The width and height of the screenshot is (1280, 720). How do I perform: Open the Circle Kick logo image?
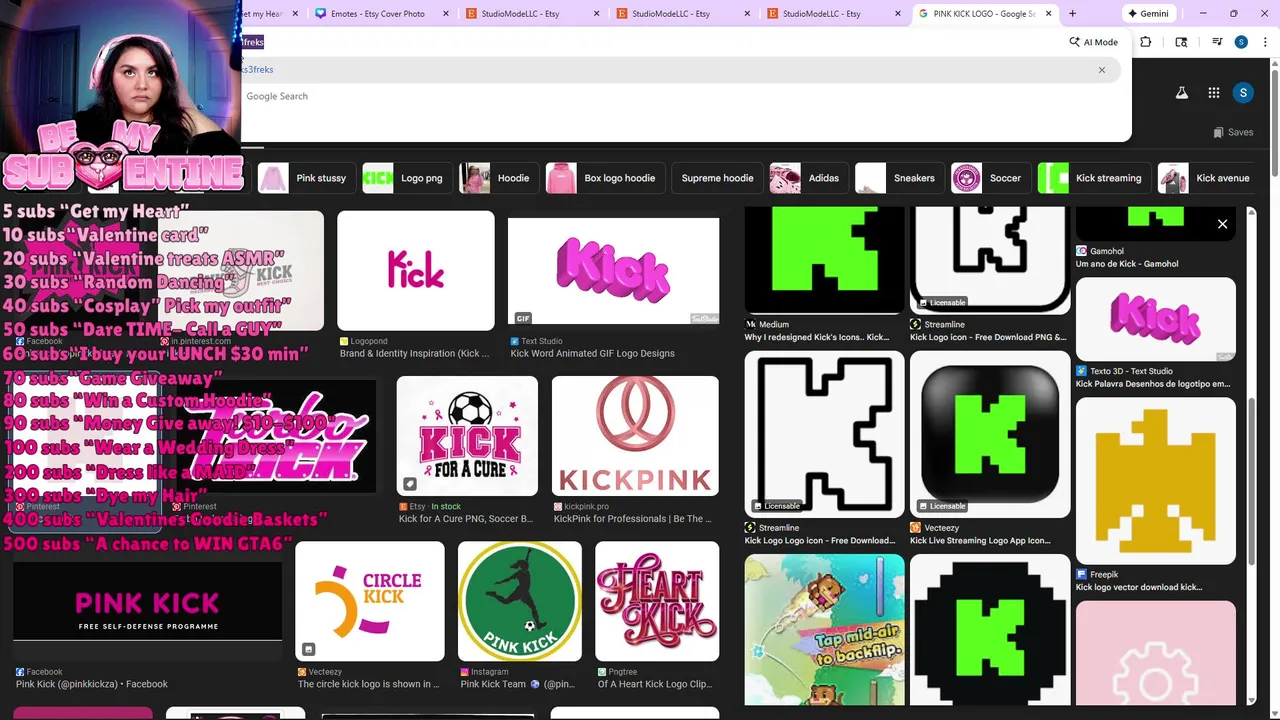tap(370, 601)
